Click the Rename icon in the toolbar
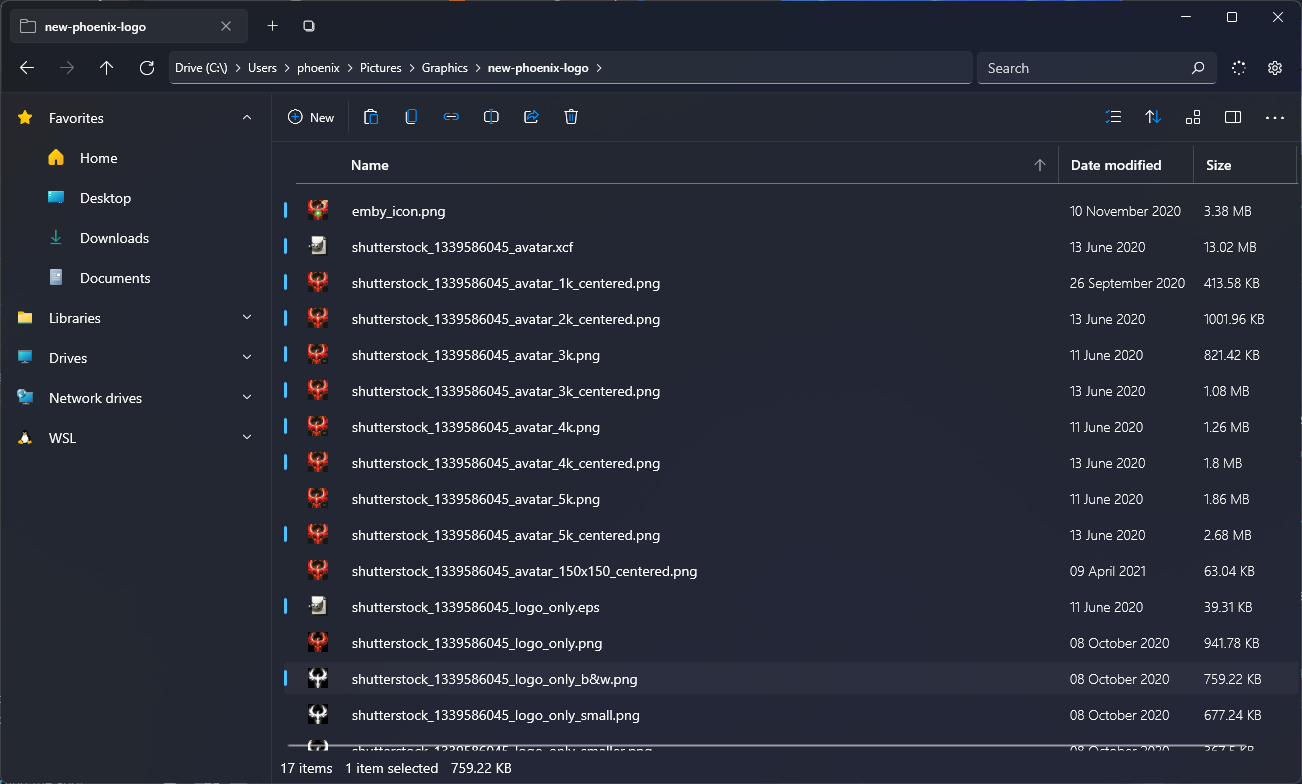The image size is (1302, 784). click(x=491, y=117)
